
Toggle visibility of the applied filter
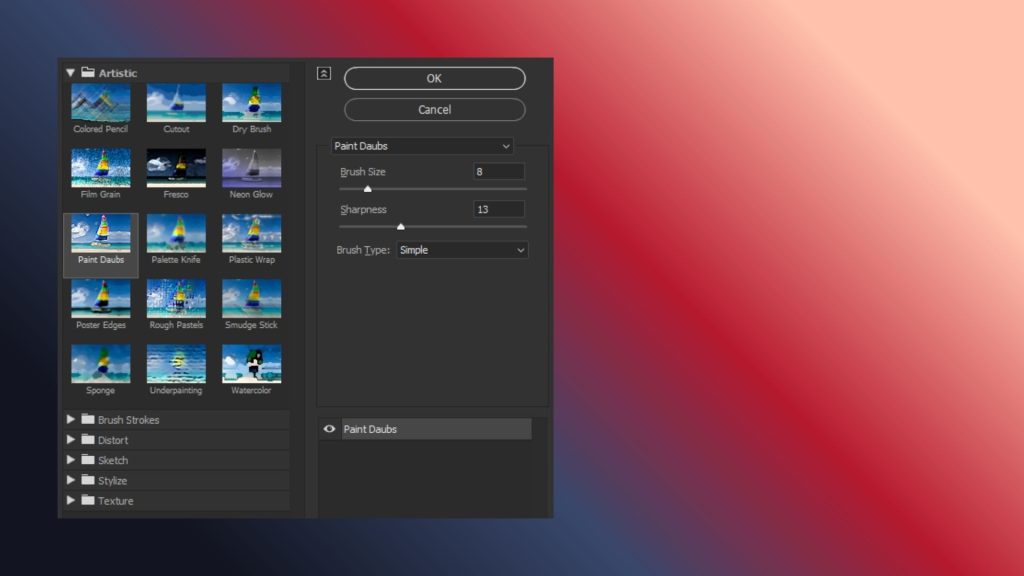328,428
